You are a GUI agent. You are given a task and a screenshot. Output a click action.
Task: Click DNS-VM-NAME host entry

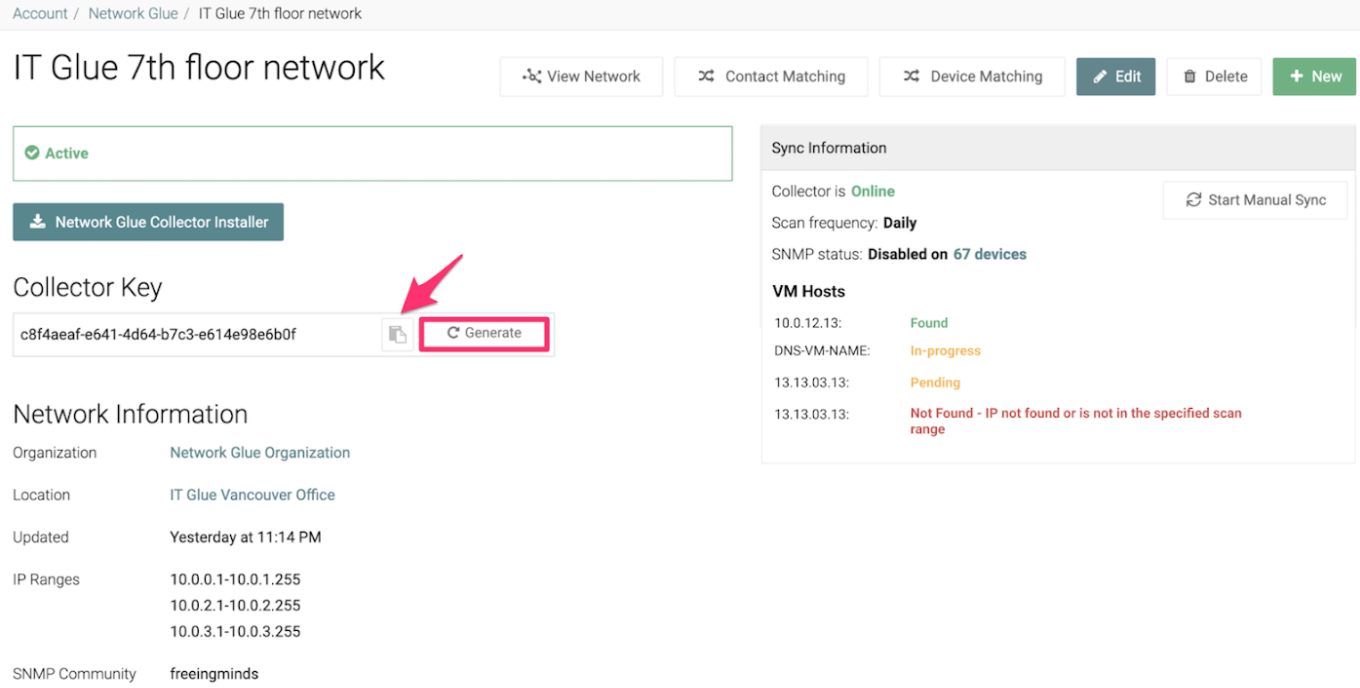[822, 351]
